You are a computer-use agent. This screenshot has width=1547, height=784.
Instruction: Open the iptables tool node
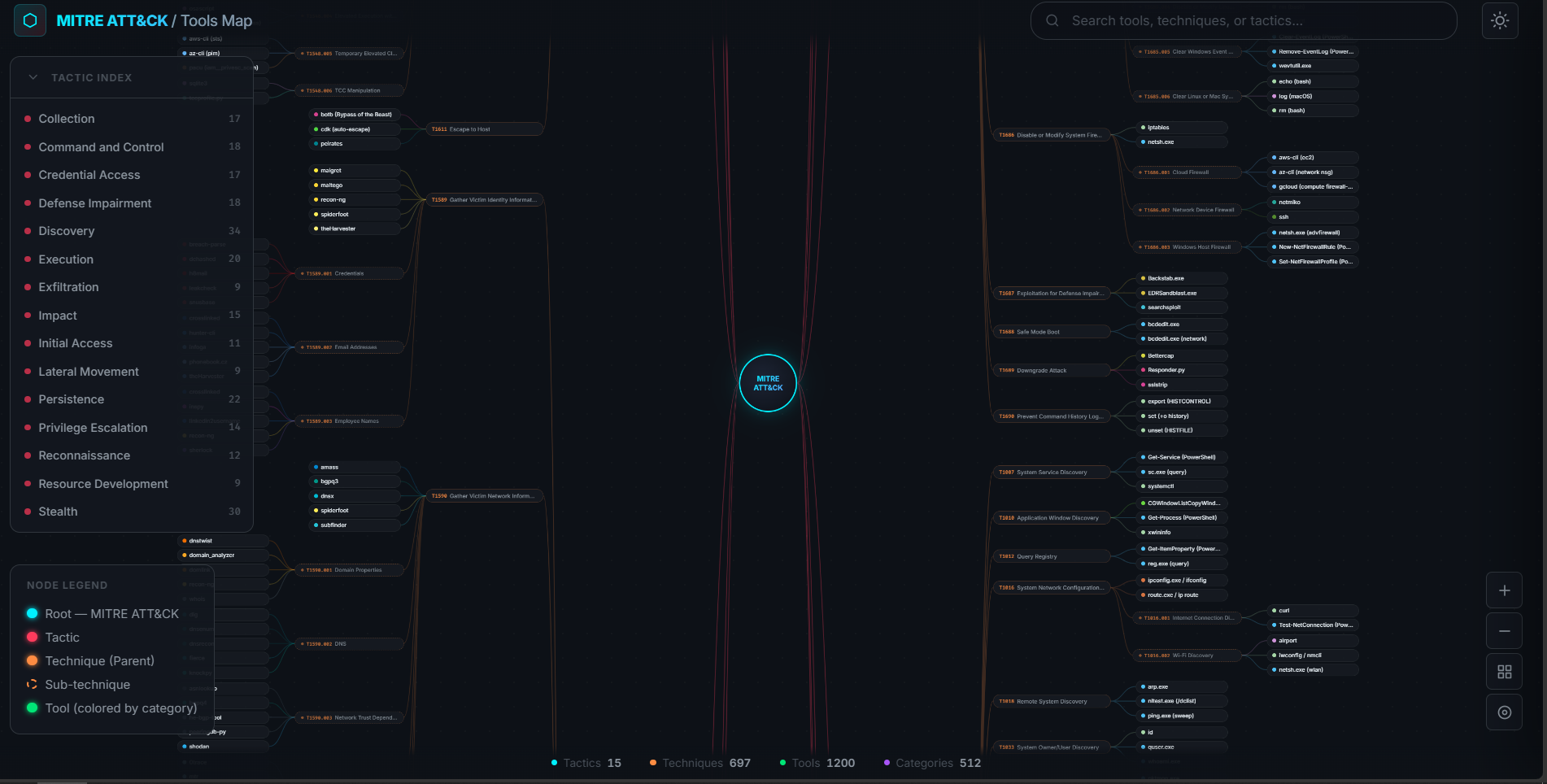click(1183, 128)
